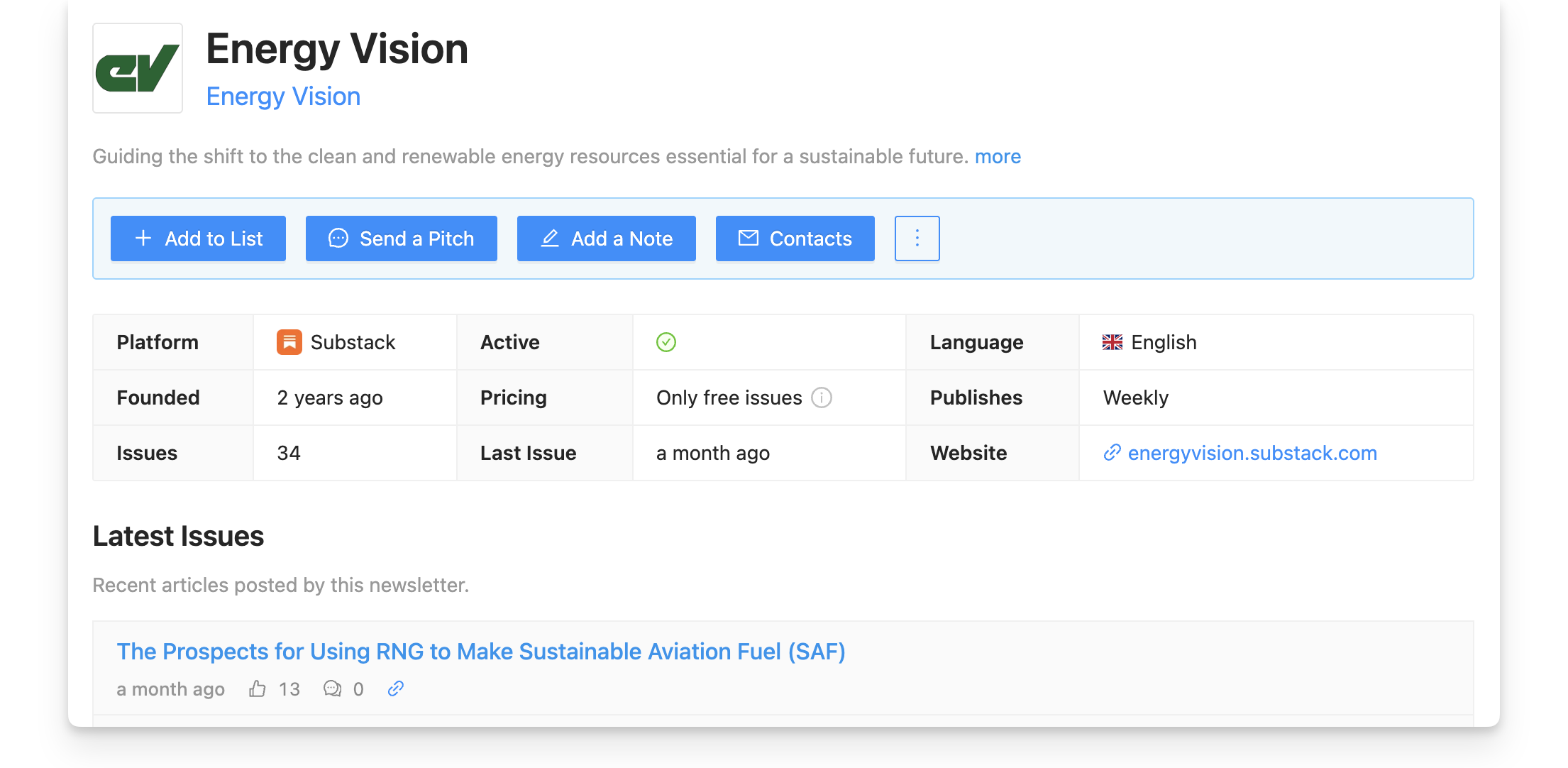
Task: Click the link icon beside the website URL
Action: click(1111, 452)
